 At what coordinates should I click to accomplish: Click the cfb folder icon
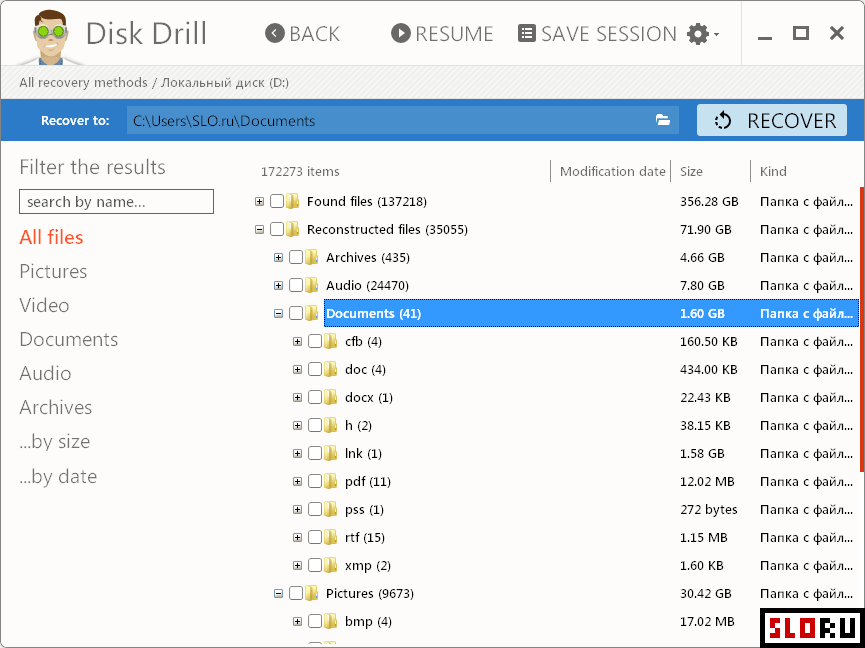330,341
